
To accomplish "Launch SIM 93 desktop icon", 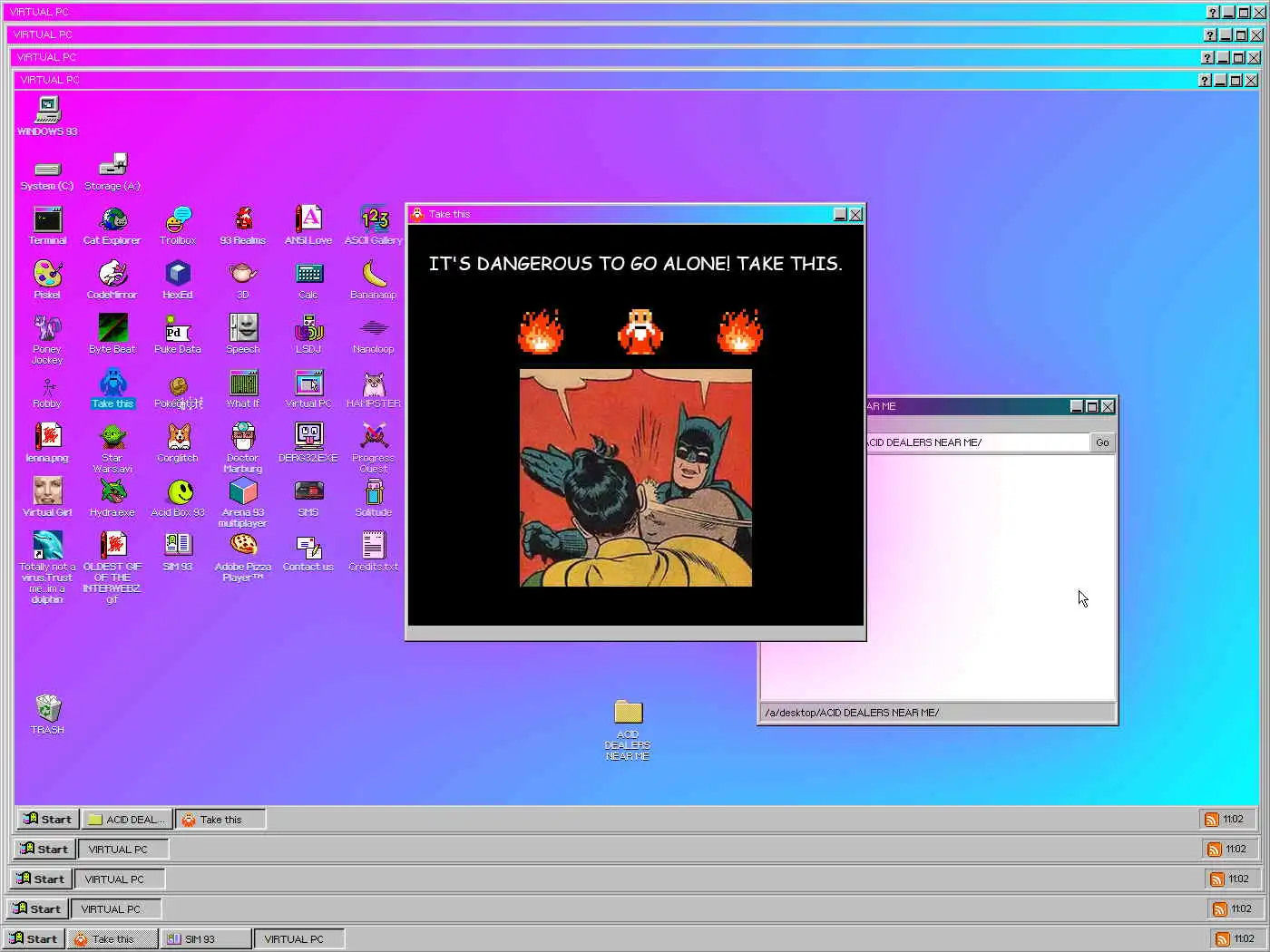I will coord(178,552).
